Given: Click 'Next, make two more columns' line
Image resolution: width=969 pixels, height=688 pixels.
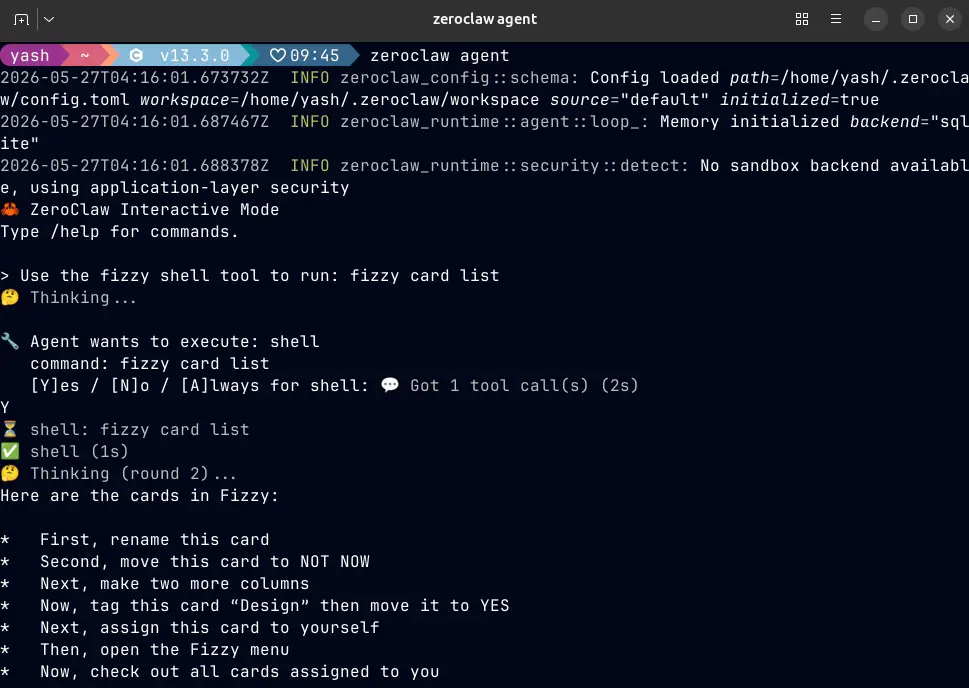Looking at the screenshot, I should [x=175, y=584].
